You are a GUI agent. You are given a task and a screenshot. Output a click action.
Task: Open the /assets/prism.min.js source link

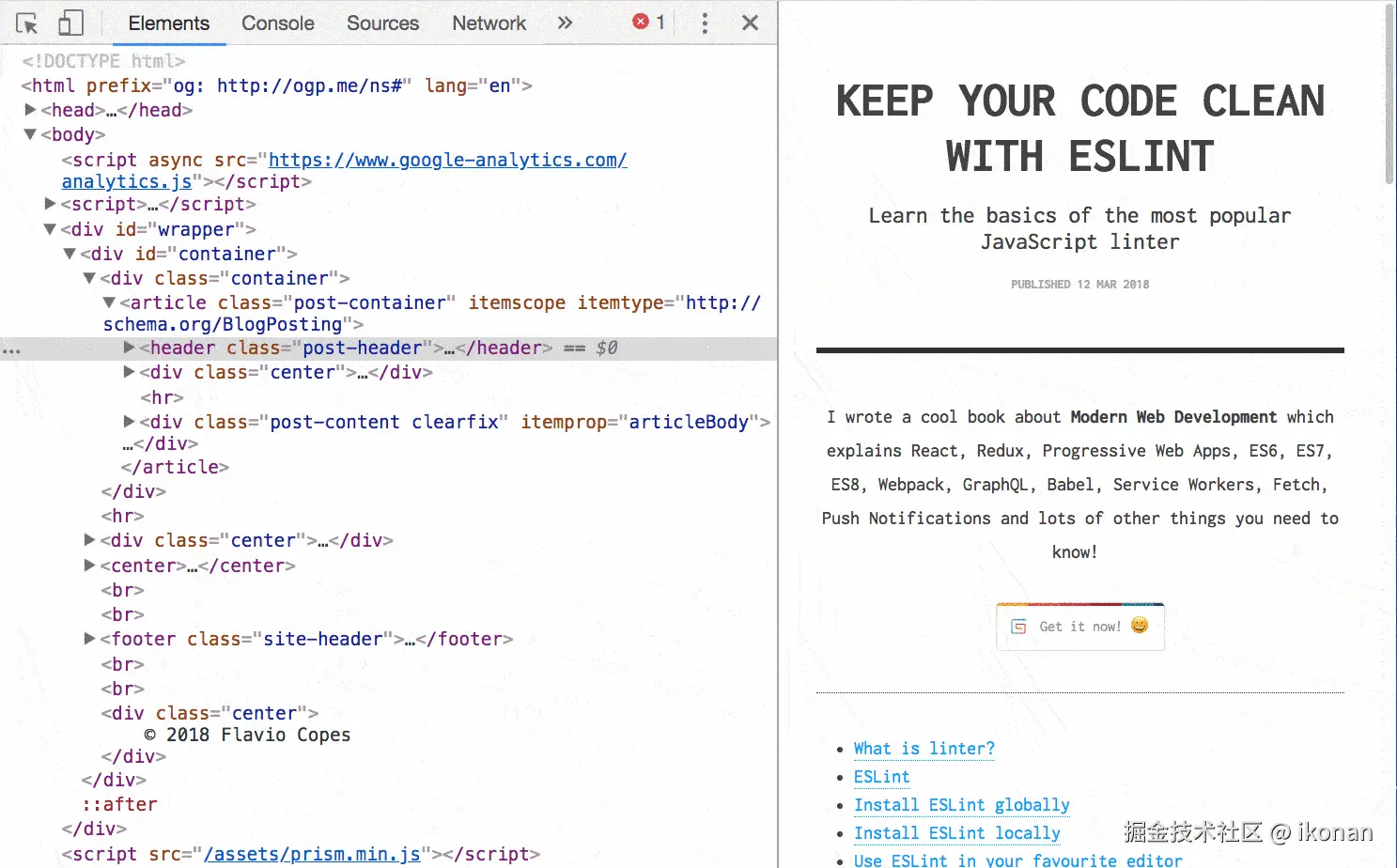(312, 854)
